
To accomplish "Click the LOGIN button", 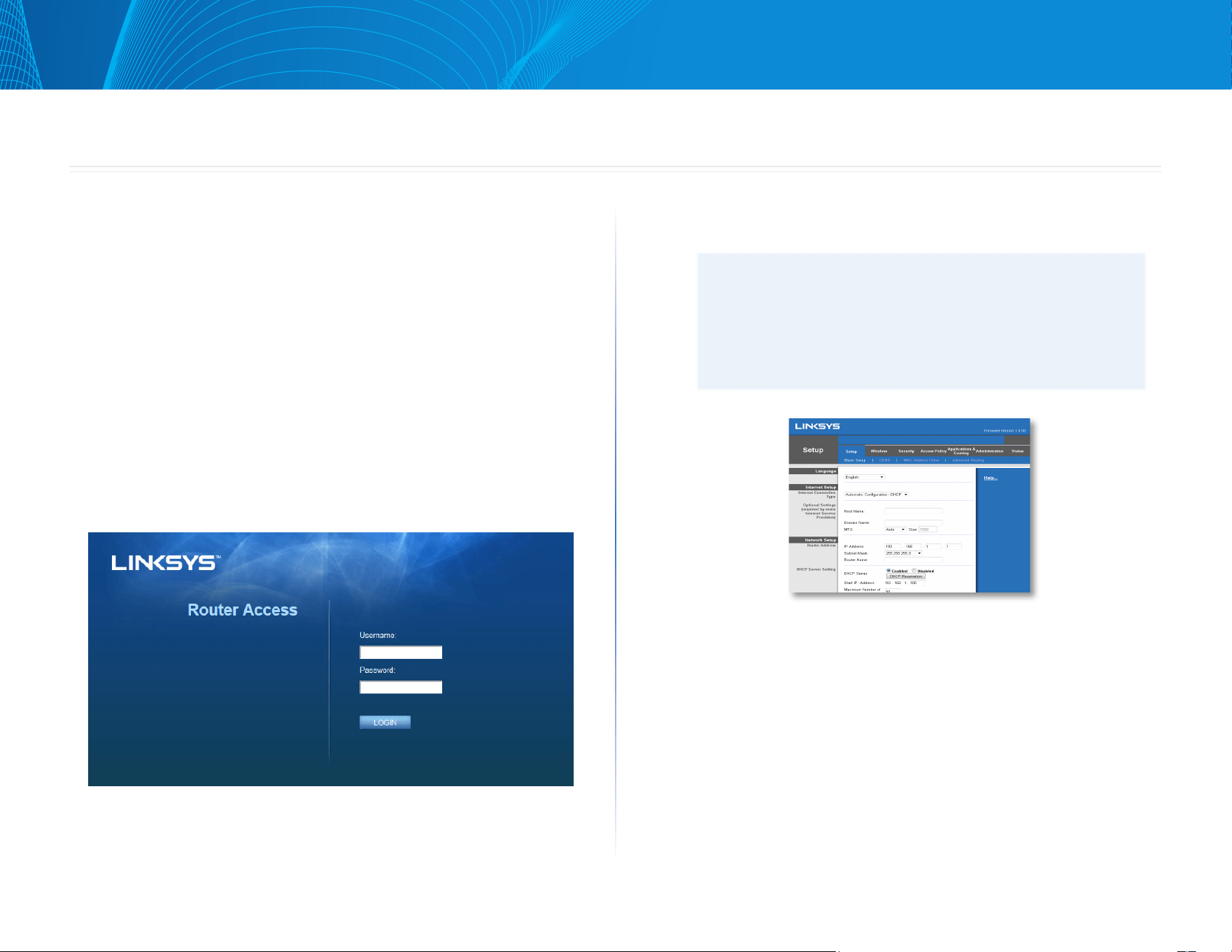I will pyautogui.click(x=385, y=723).
